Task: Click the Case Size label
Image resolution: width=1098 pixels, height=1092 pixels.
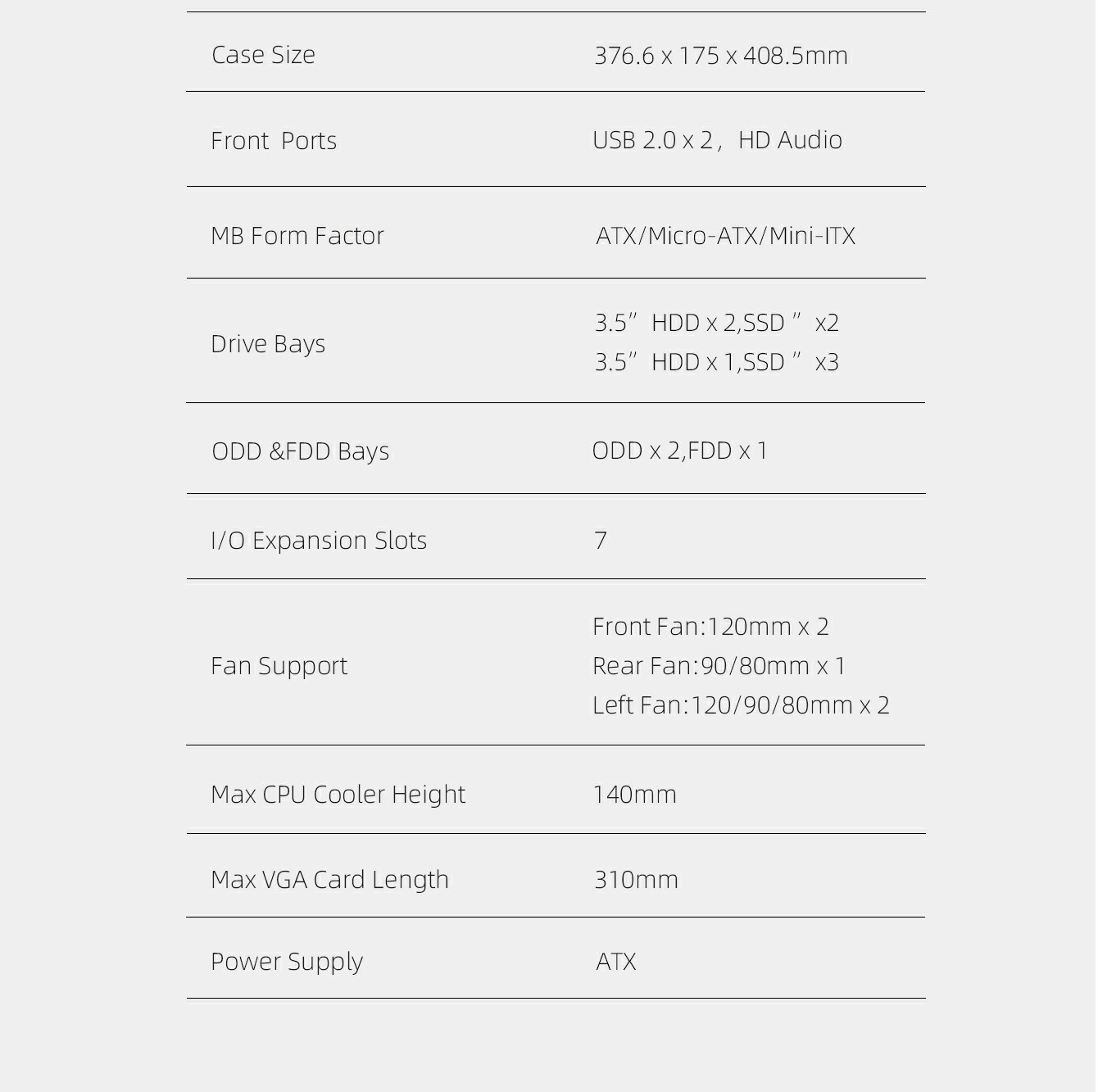Action: (263, 55)
